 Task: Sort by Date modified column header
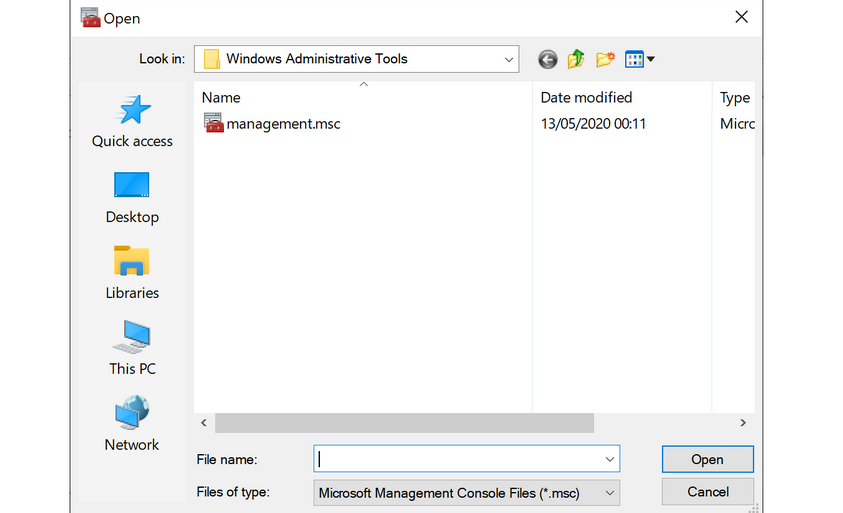pos(586,98)
